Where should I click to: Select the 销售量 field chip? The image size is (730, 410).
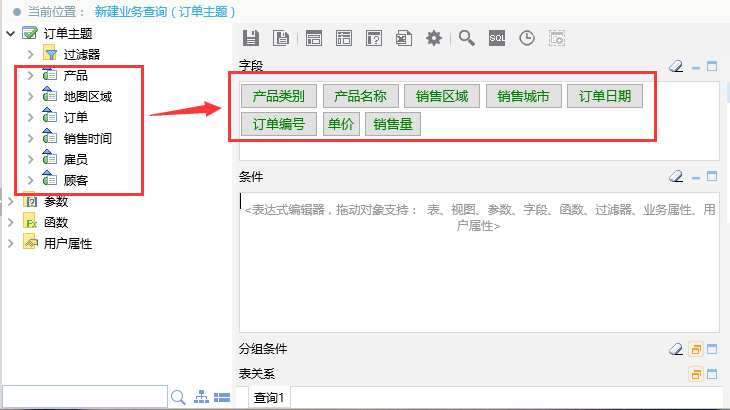(393, 124)
